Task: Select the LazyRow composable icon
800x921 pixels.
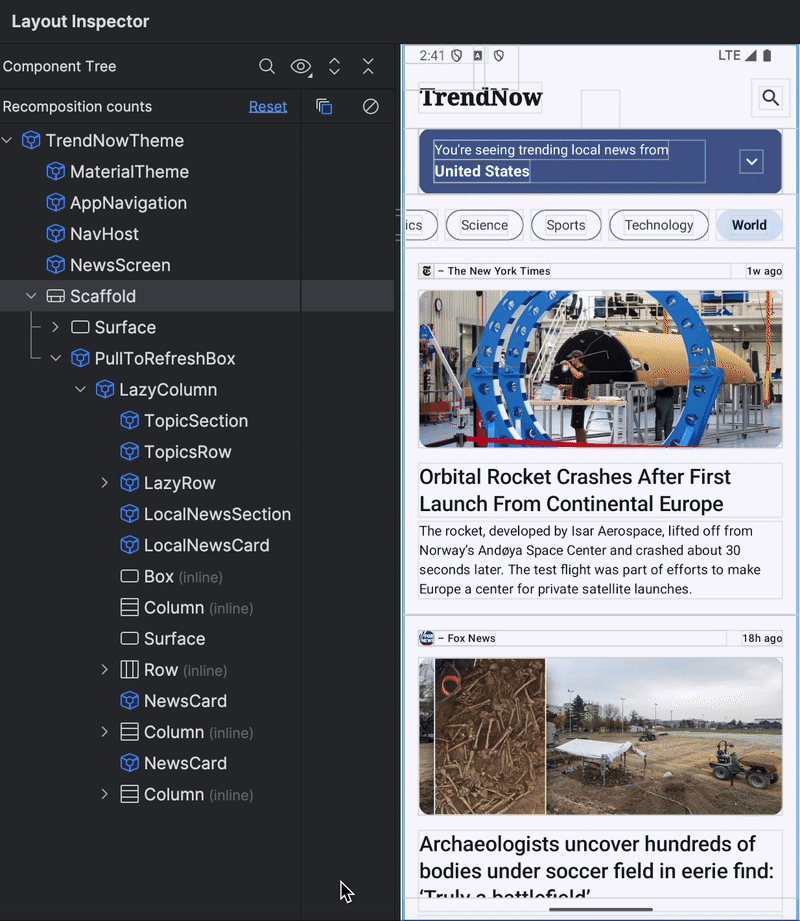Action: pyautogui.click(x=130, y=483)
